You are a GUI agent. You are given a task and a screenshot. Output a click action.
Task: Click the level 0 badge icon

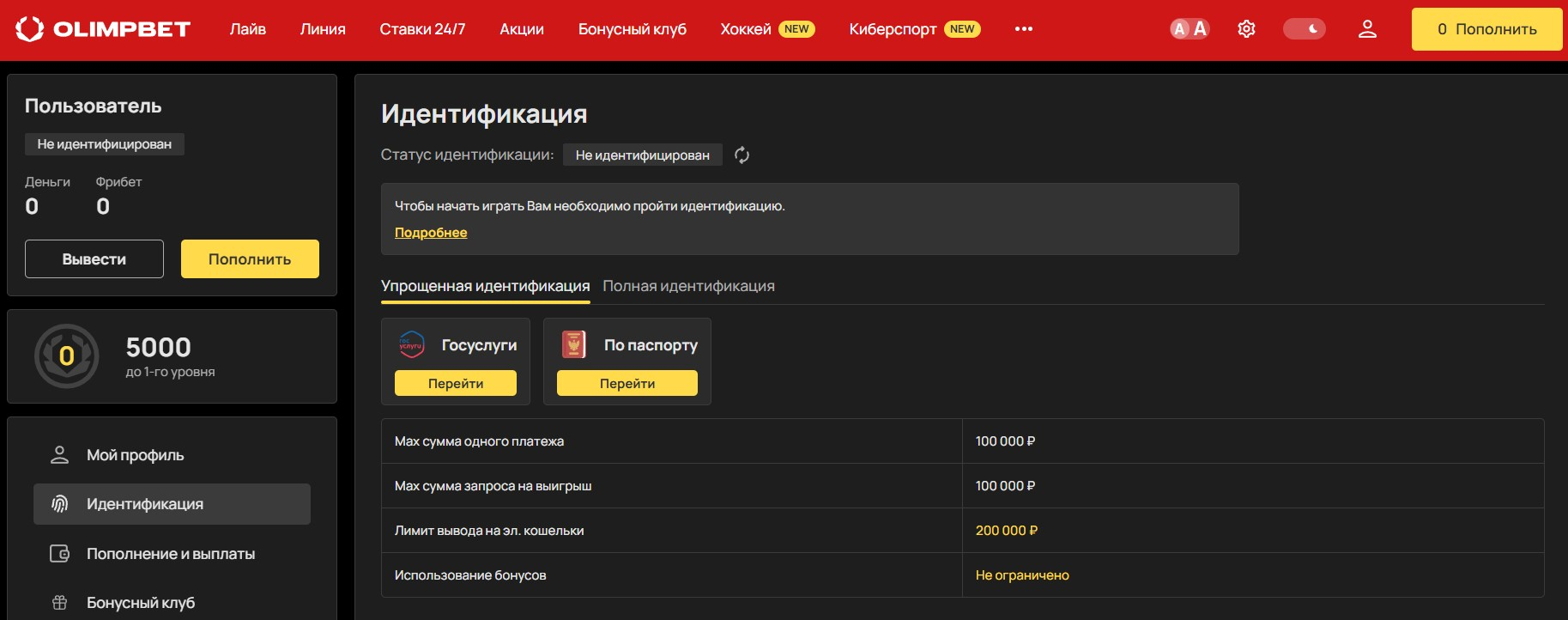tap(67, 356)
